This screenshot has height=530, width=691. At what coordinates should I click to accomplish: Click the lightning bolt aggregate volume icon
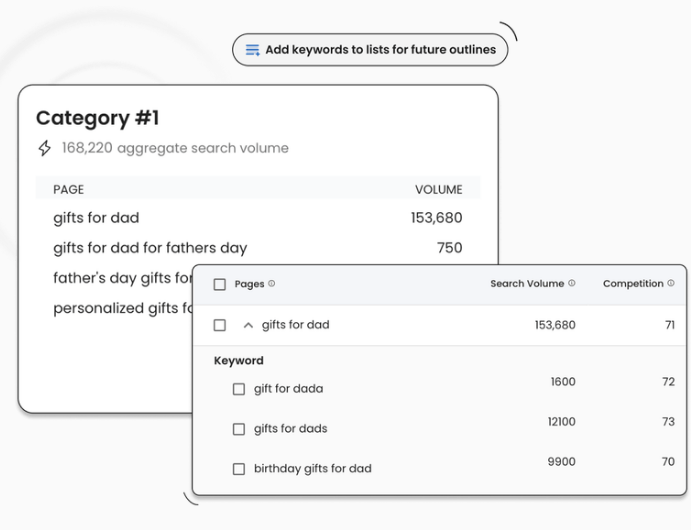(x=44, y=148)
